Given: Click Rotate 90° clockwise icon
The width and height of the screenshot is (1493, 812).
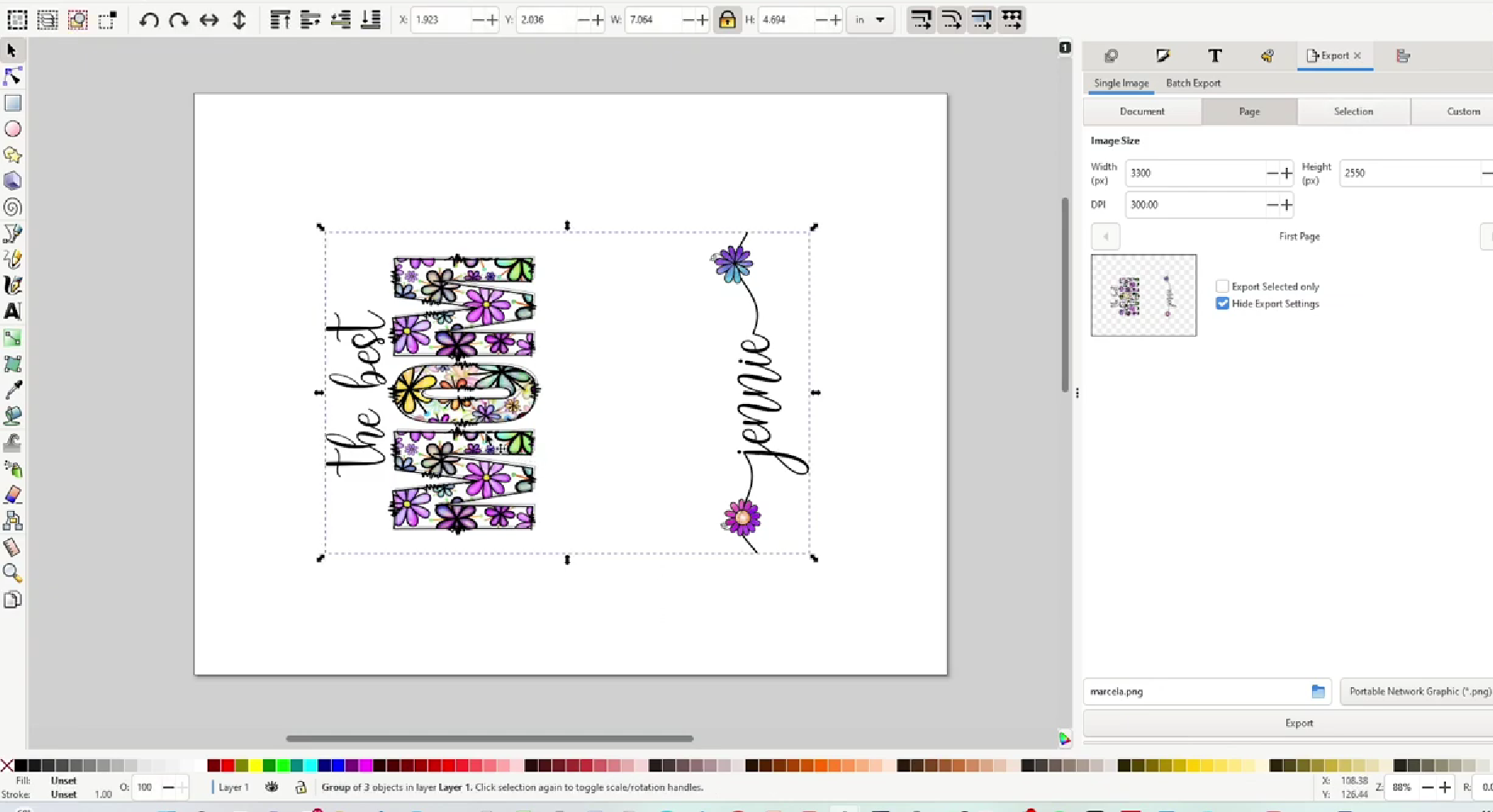Looking at the screenshot, I should (x=179, y=19).
